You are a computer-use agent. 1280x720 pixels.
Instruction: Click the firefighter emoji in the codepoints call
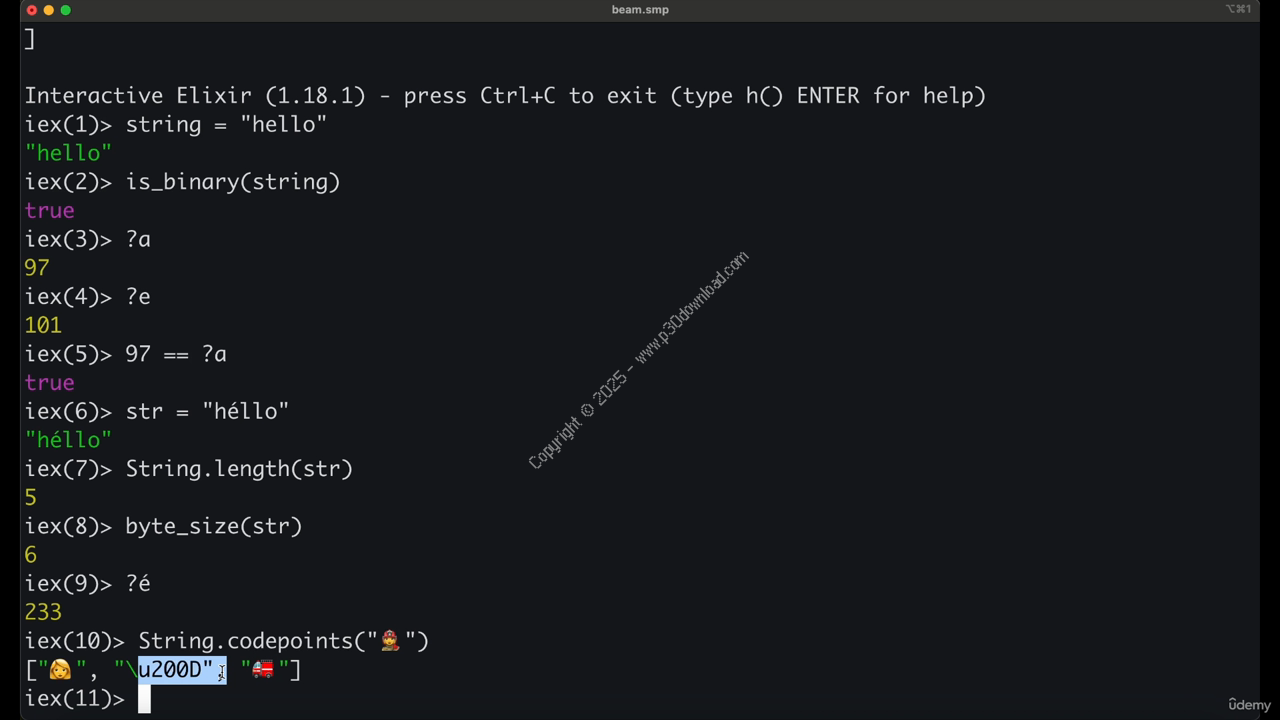(x=390, y=641)
